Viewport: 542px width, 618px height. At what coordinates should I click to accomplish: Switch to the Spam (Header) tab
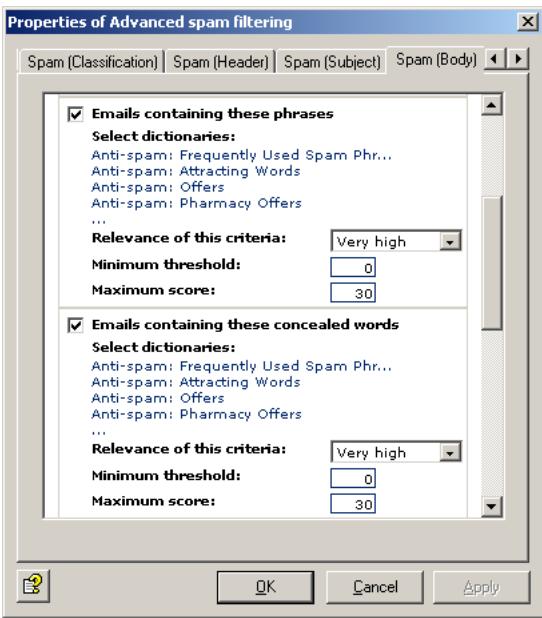click(221, 62)
